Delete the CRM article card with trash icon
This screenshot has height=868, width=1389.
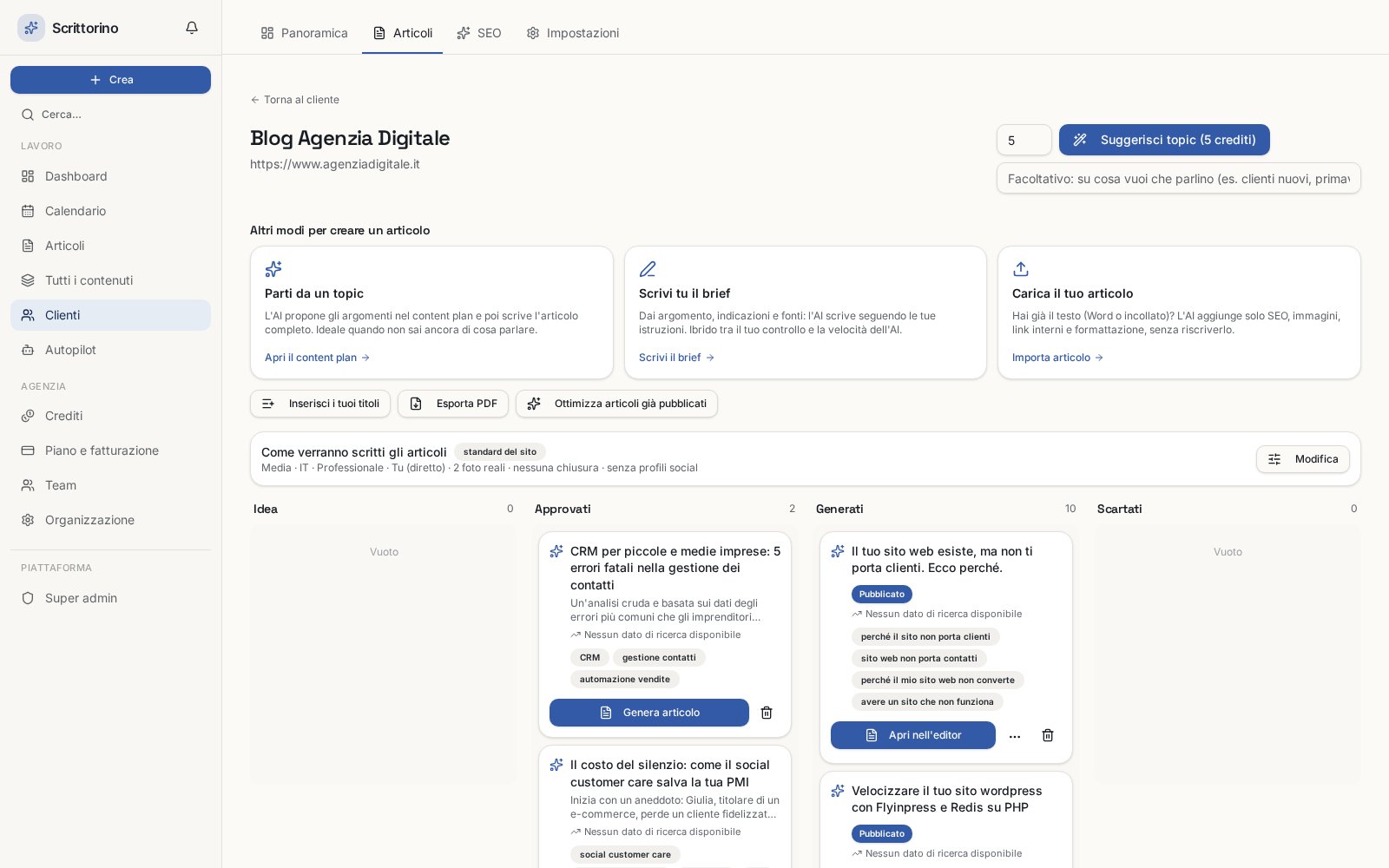tap(767, 713)
